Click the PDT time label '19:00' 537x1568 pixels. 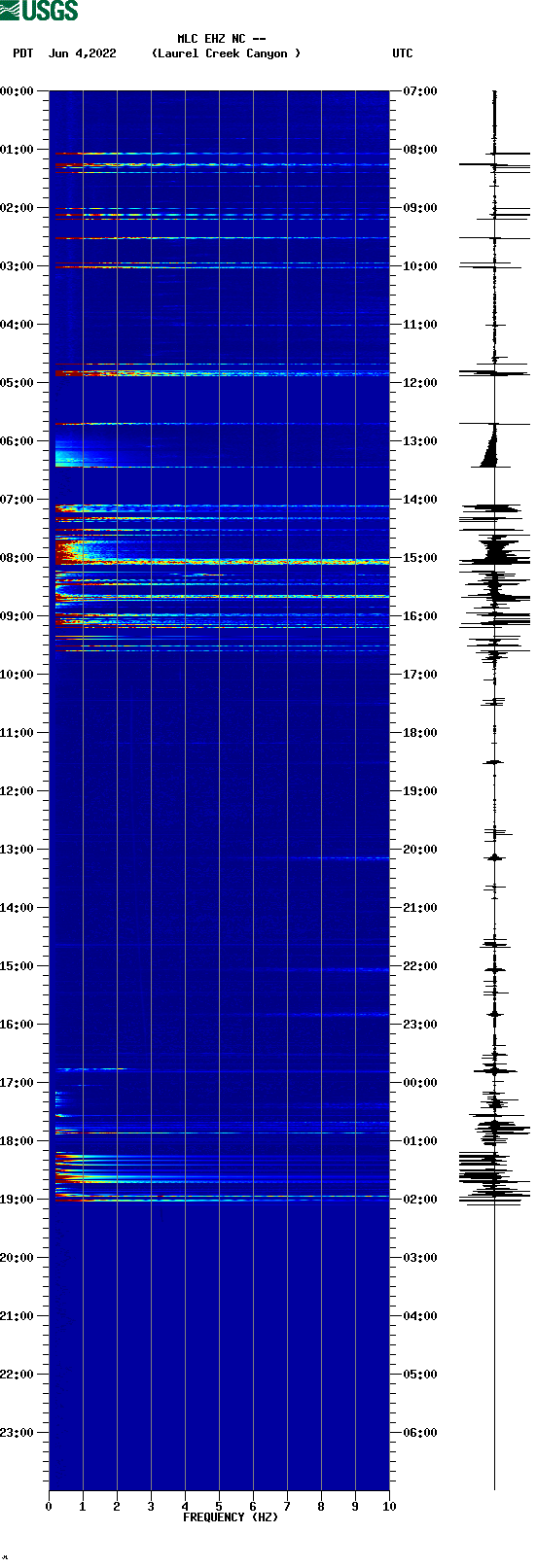[x=18, y=1200]
